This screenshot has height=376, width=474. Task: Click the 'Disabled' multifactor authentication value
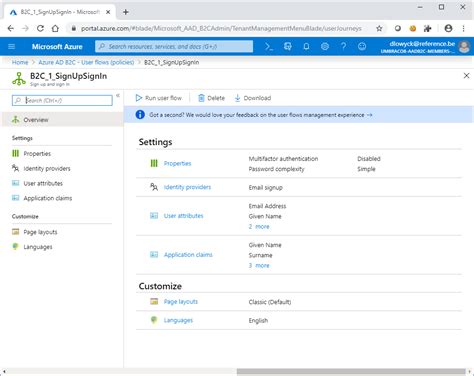click(x=369, y=159)
